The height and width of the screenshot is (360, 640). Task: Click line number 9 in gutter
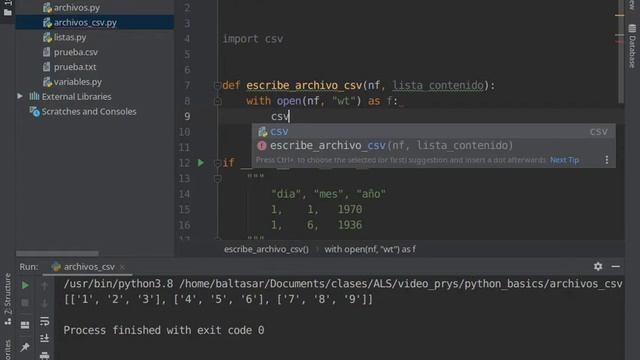point(187,117)
